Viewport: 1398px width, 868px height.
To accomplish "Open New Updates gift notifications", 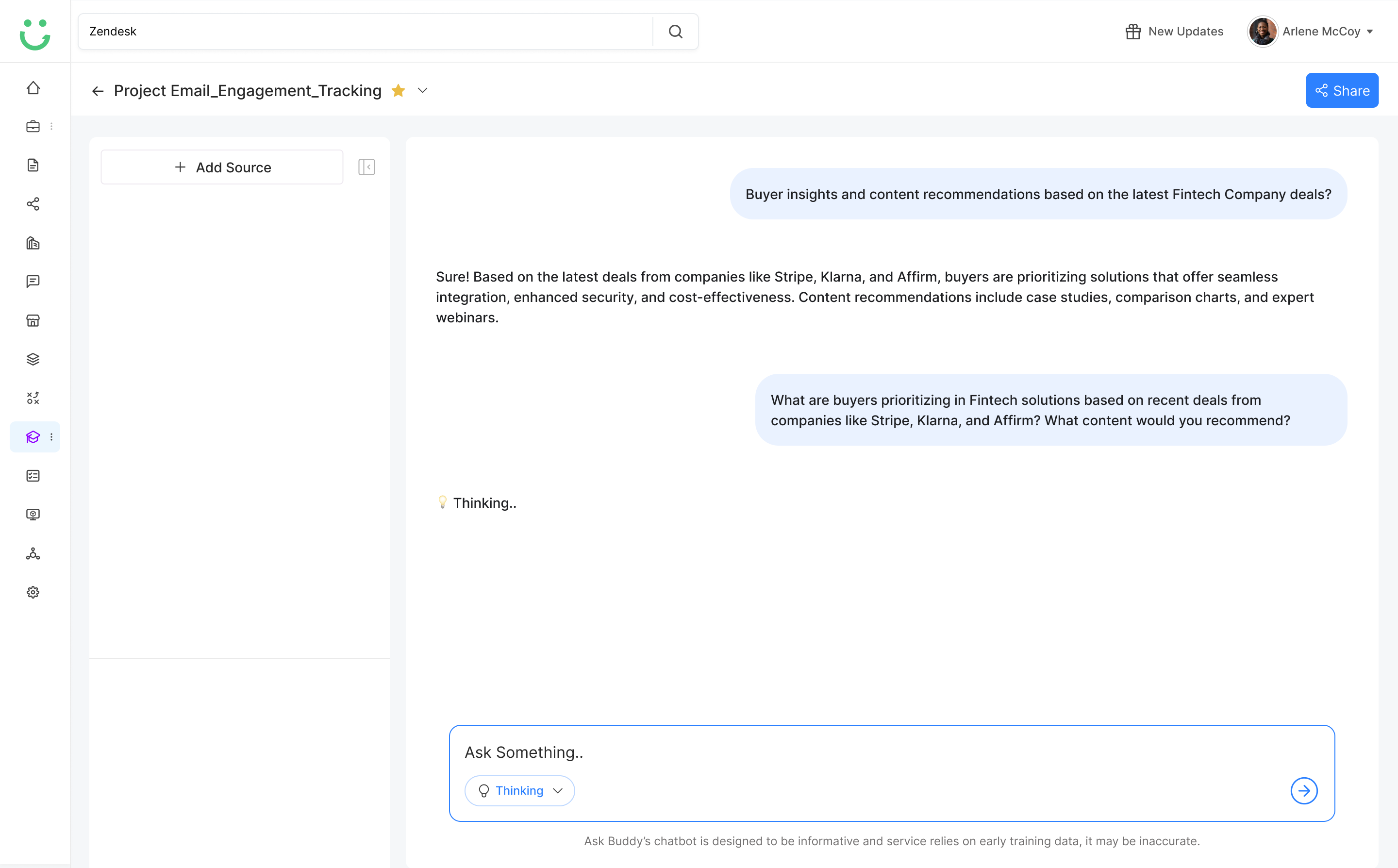I will [x=1174, y=32].
